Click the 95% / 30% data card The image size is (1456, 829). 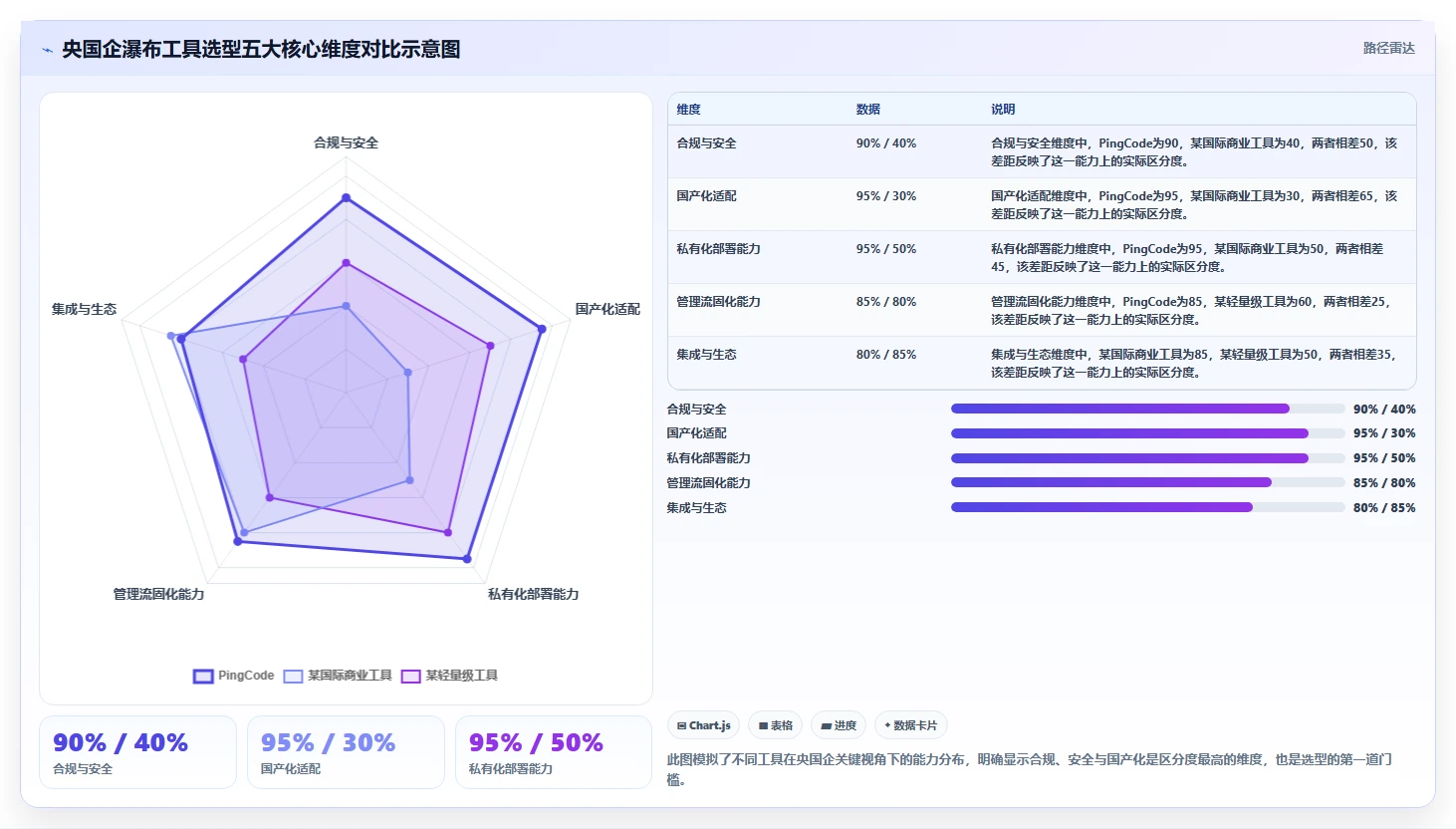pos(346,752)
